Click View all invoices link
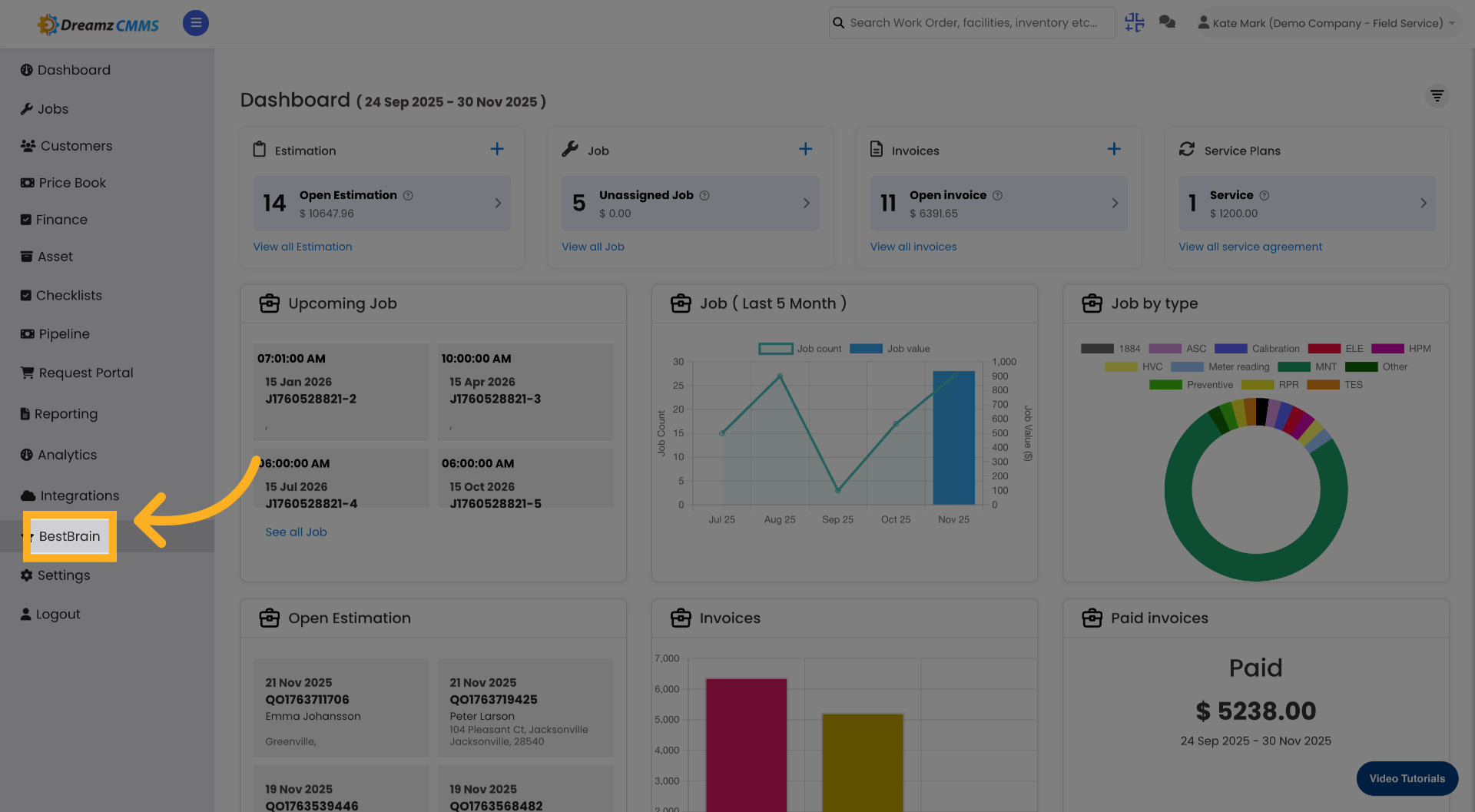The image size is (1475, 812). tap(913, 247)
